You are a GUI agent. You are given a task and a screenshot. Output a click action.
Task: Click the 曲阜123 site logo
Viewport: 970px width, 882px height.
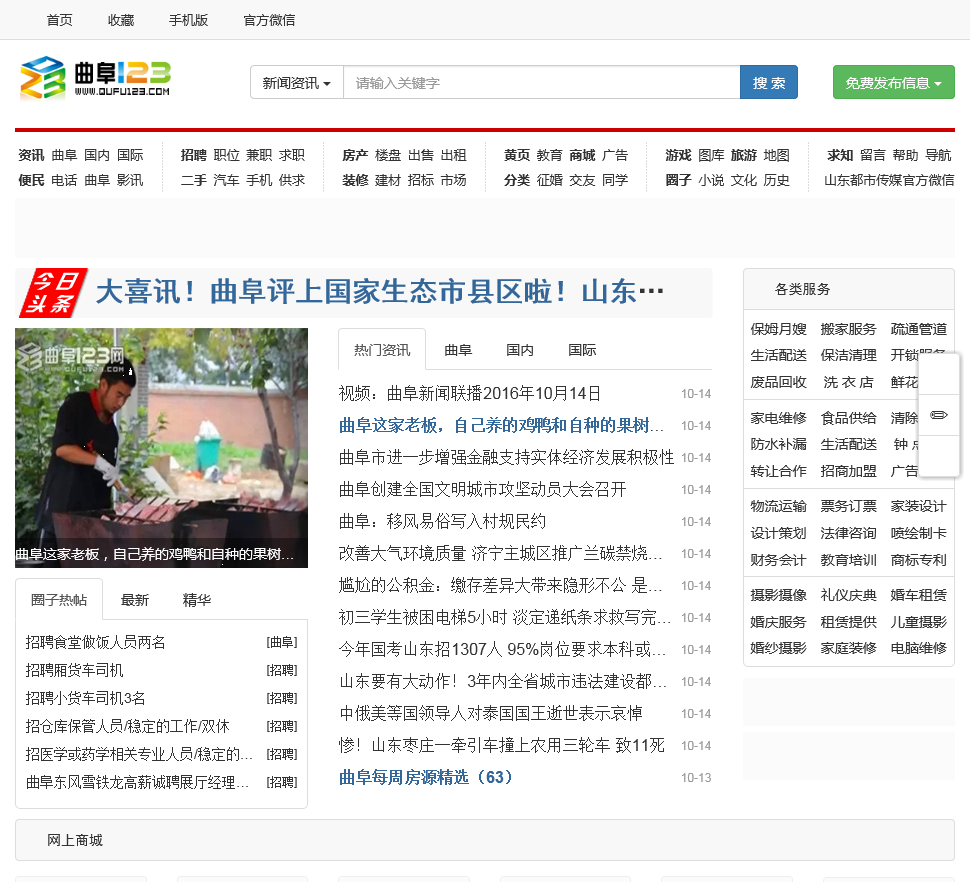(x=95, y=79)
